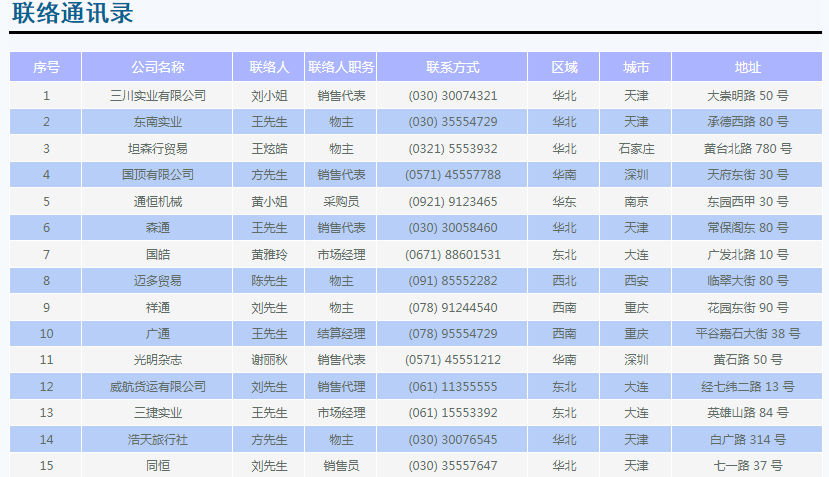Image resolution: width=829 pixels, height=477 pixels.
Task: Select company cell 三捷实业
Action: [x=157, y=412]
